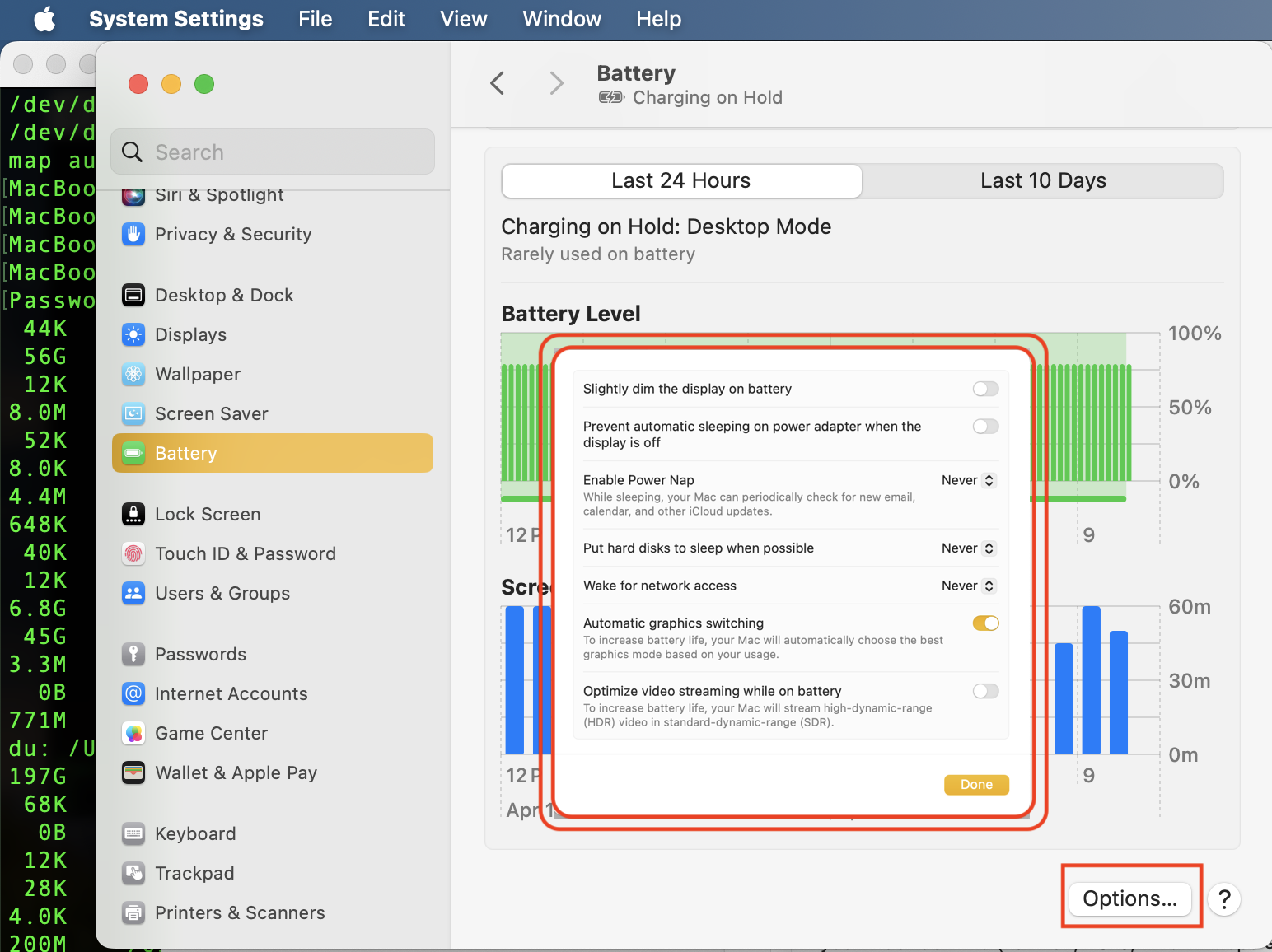Image resolution: width=1272 pixels, height=952 pixels.
Task: Change the Enable Power Nap setting from Never
Action: (967, 480)
